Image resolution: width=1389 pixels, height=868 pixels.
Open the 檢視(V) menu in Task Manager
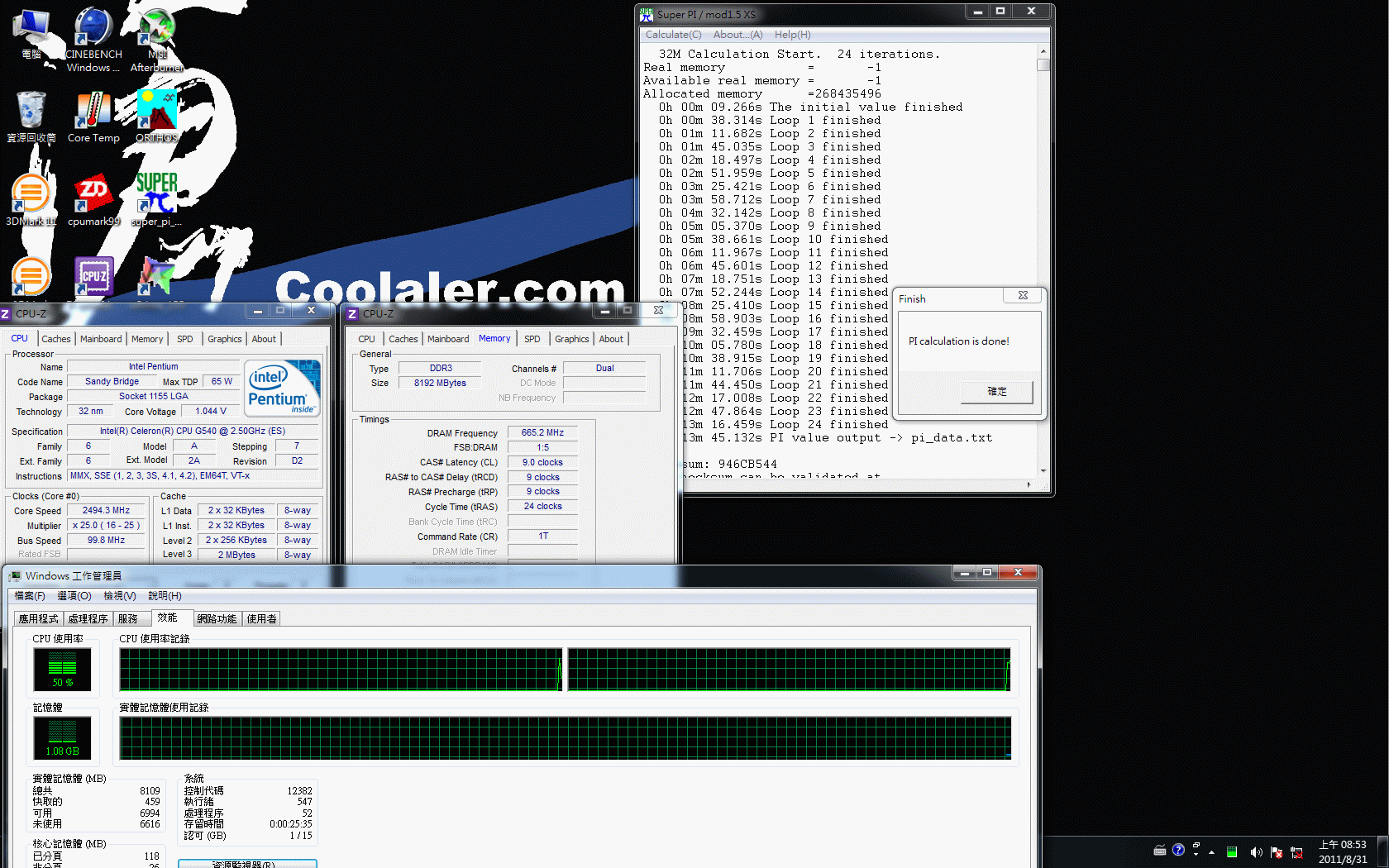120,596
